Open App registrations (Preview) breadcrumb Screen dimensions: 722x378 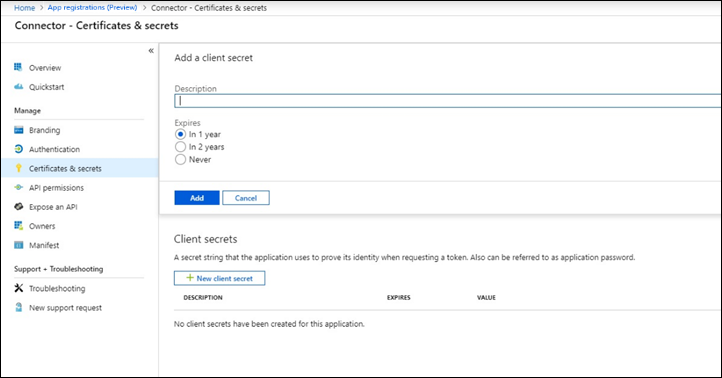pyautogui.click(x=92, y=8)
